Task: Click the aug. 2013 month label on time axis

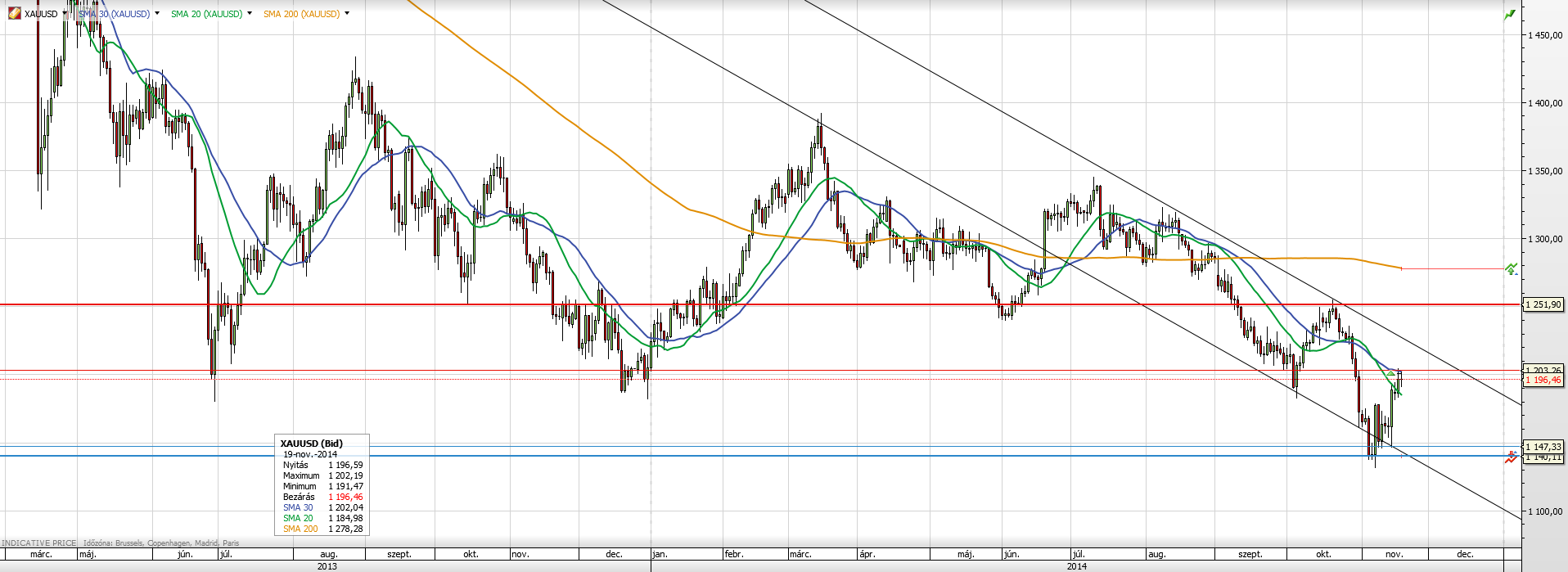Action: tap(329, 554)
